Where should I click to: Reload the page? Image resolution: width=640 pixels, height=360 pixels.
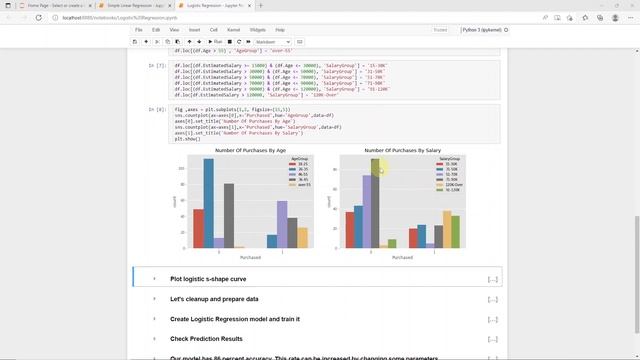click(38, 18)
